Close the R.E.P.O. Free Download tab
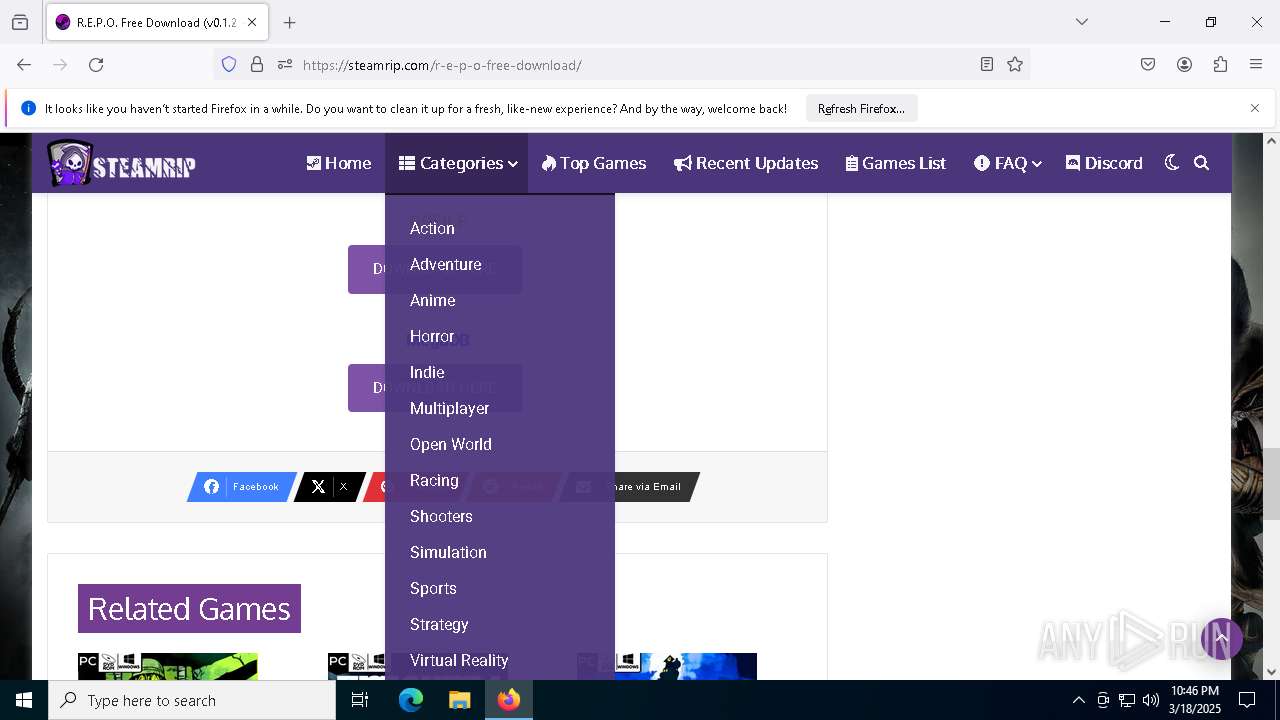The image size is (1280, 720). (252, 22)
